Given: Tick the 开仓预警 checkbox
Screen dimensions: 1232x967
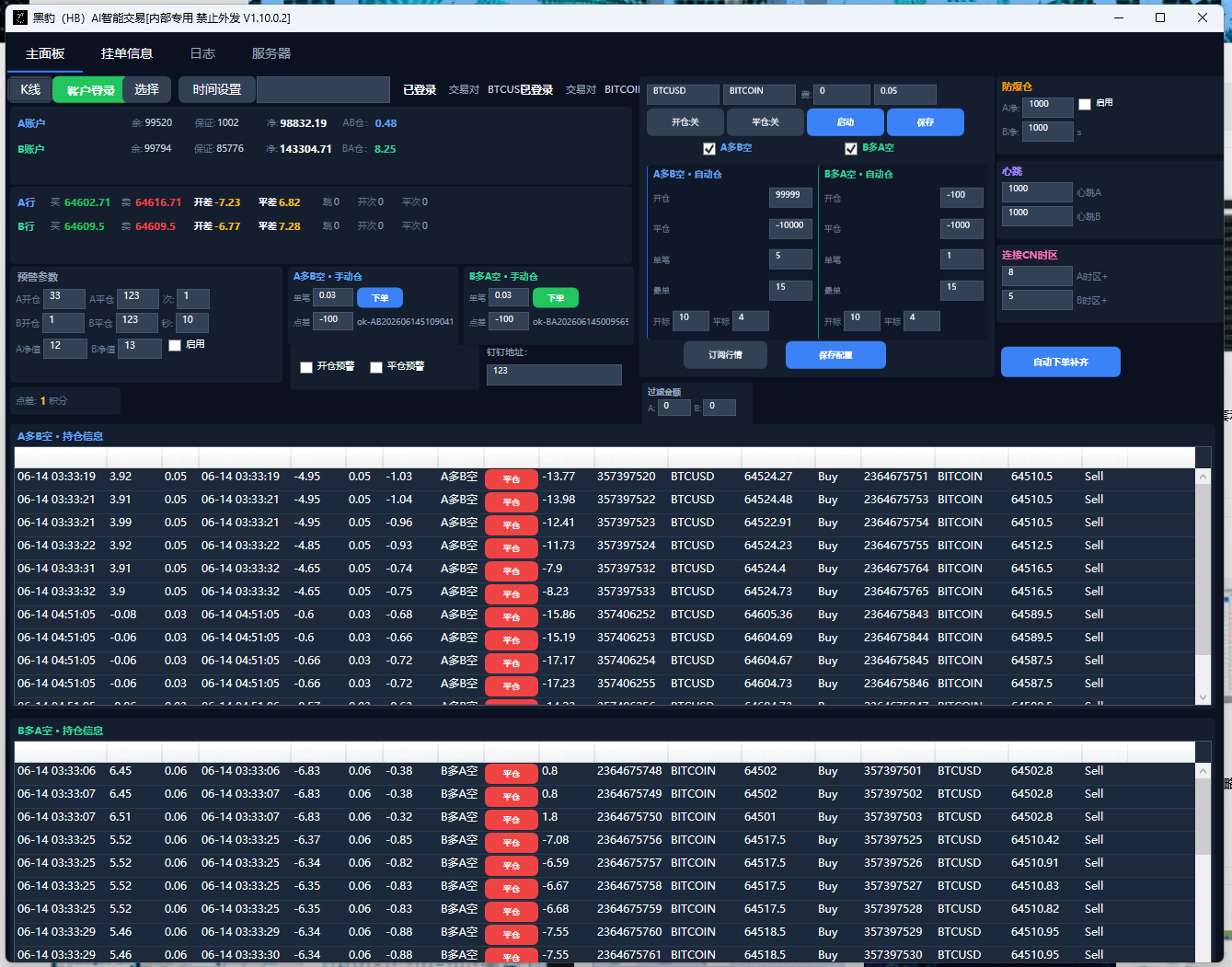Looking at the screenshot, I should tap(306, 367).
